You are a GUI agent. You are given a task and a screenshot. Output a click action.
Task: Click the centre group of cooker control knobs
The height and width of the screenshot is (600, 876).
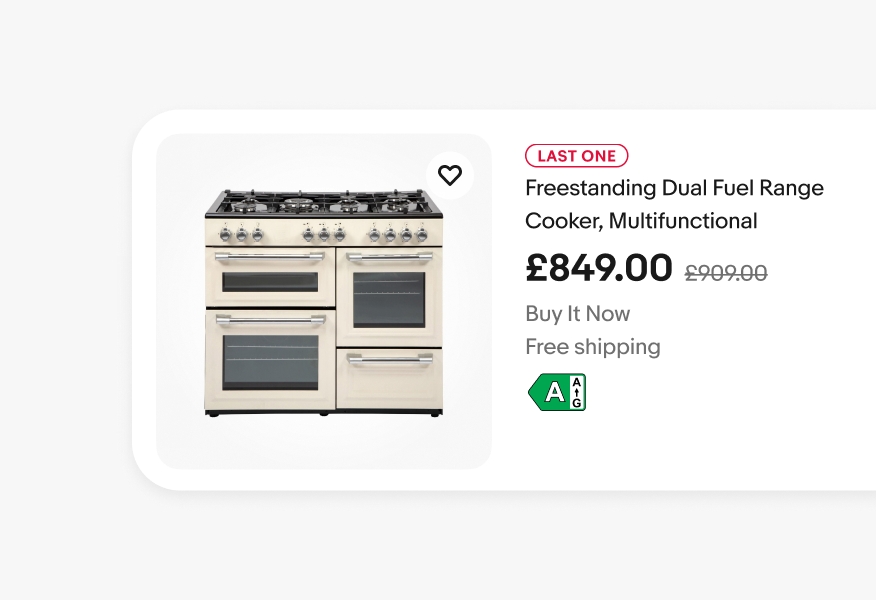[x=324, y=234]
